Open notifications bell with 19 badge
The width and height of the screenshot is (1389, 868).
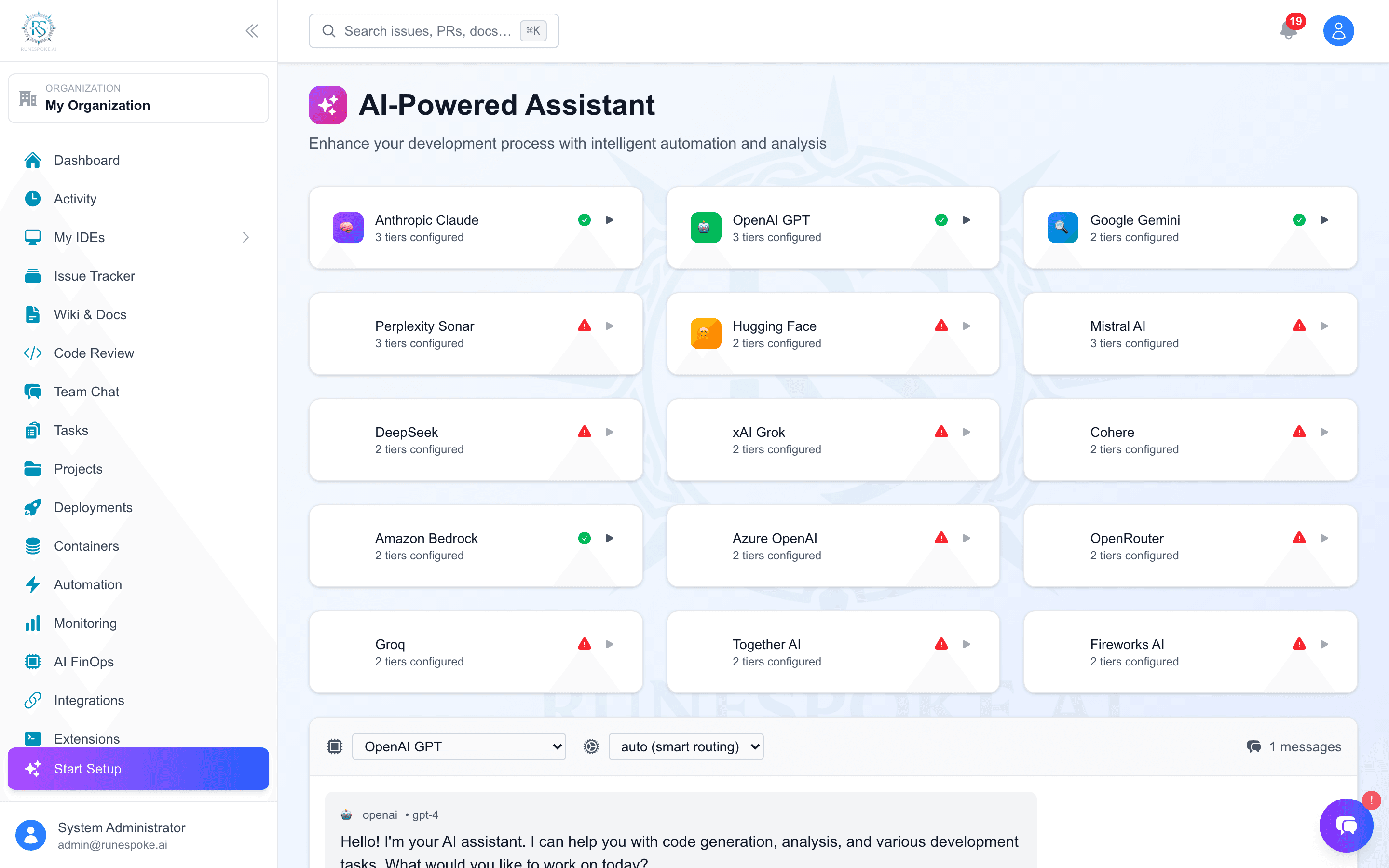coord(1289,30)
